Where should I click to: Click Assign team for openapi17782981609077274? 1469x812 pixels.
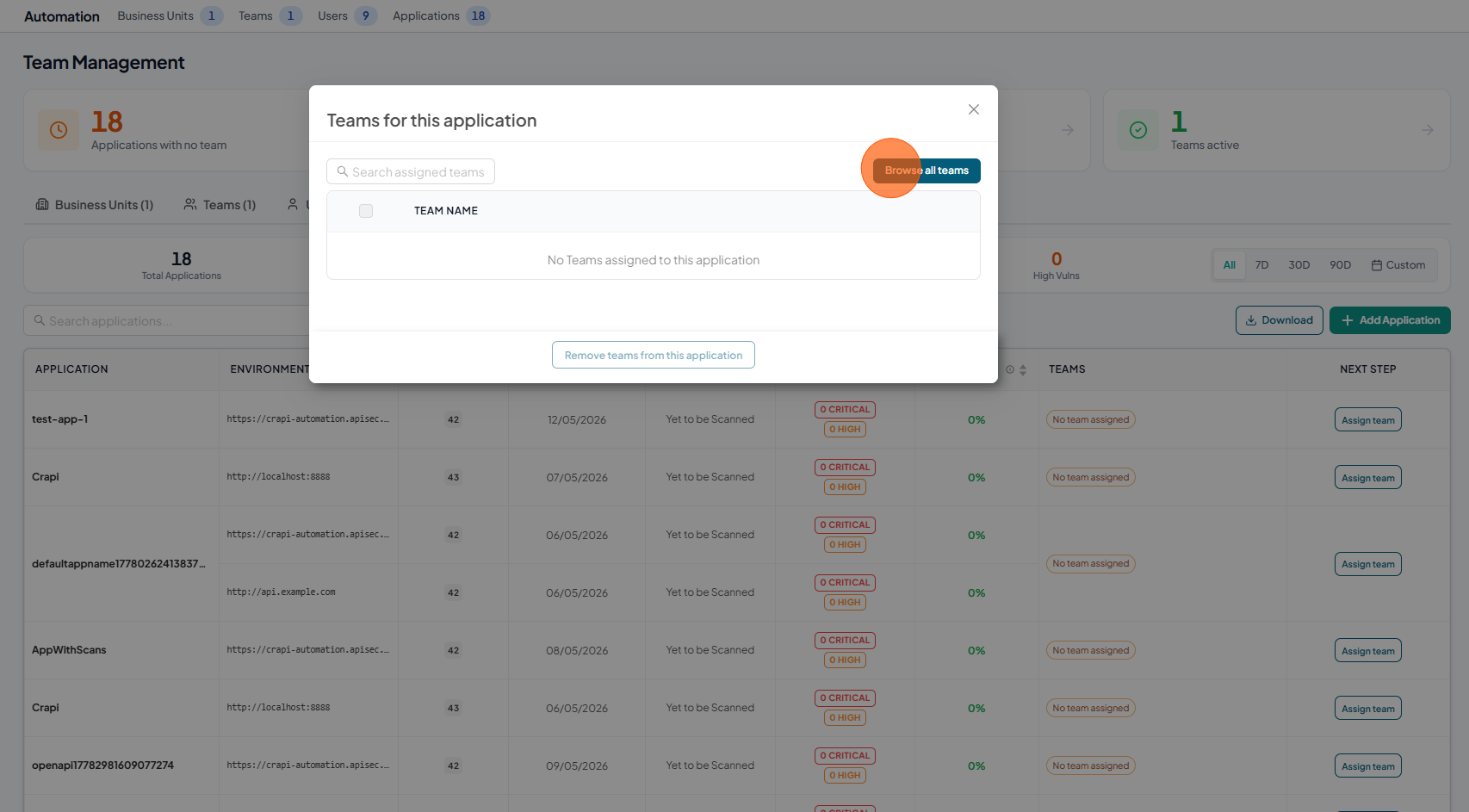pyautogui.click(x=1368, y=766)
